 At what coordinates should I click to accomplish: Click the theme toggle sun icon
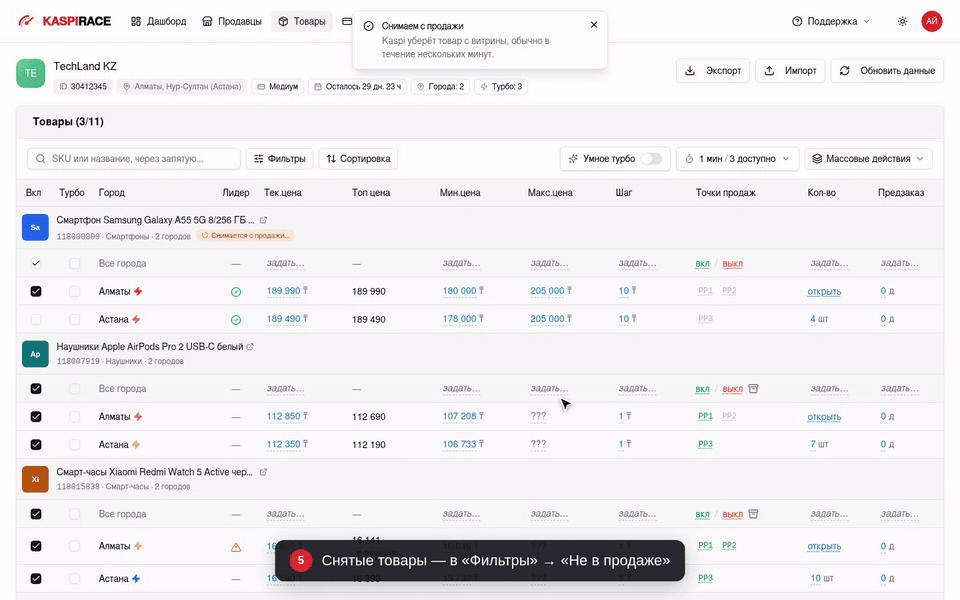point(902,21)
